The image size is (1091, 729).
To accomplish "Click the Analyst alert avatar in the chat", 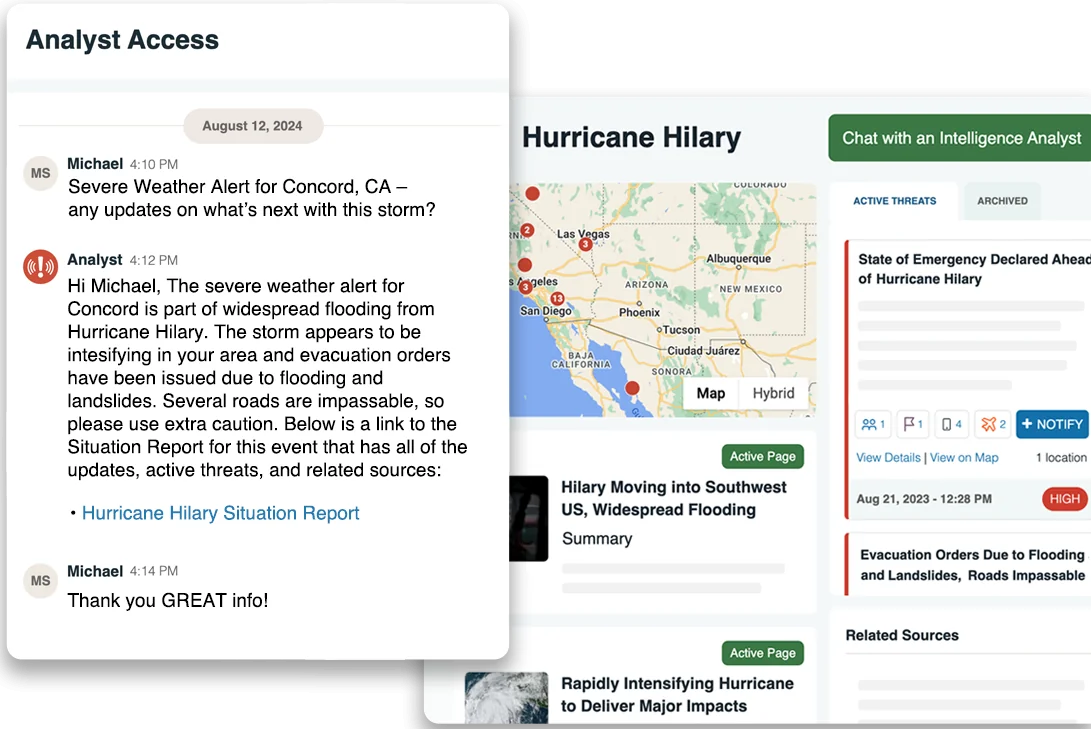I will tap(40, 268).
